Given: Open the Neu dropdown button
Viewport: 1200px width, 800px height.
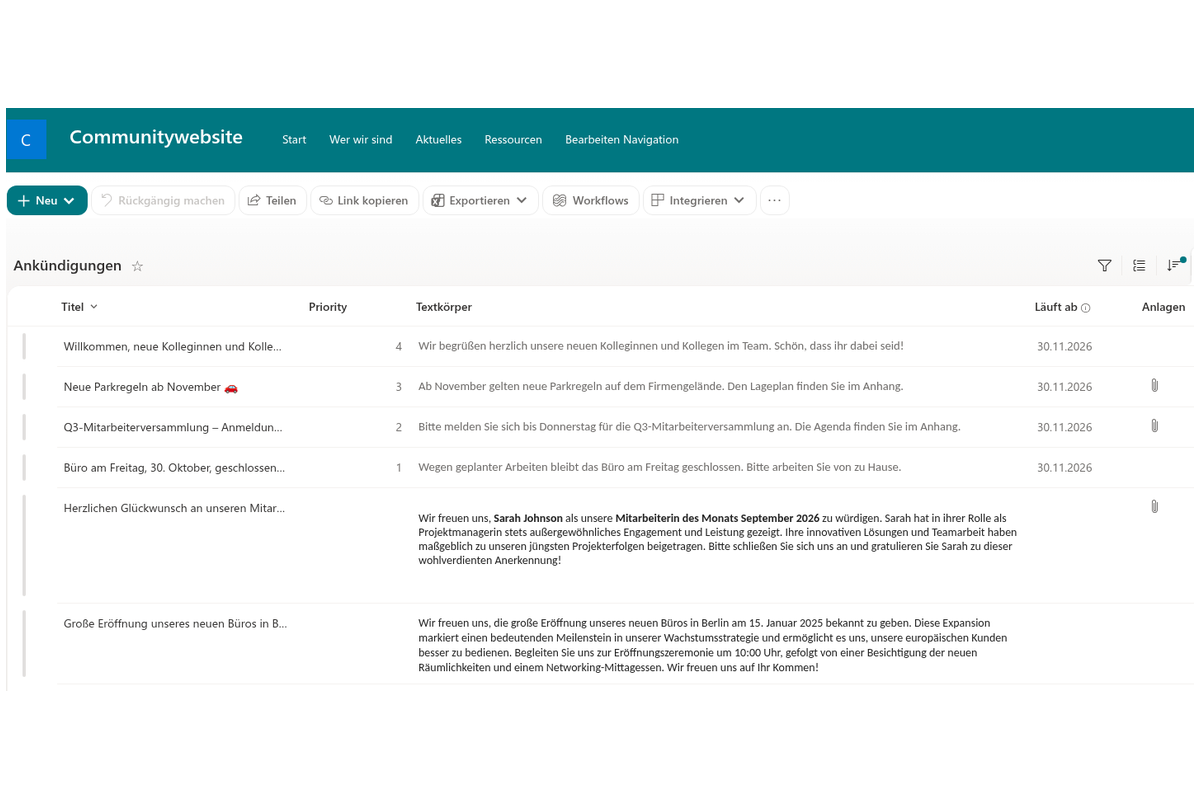Looking at the screenshot, I should [x=47, y=200].
